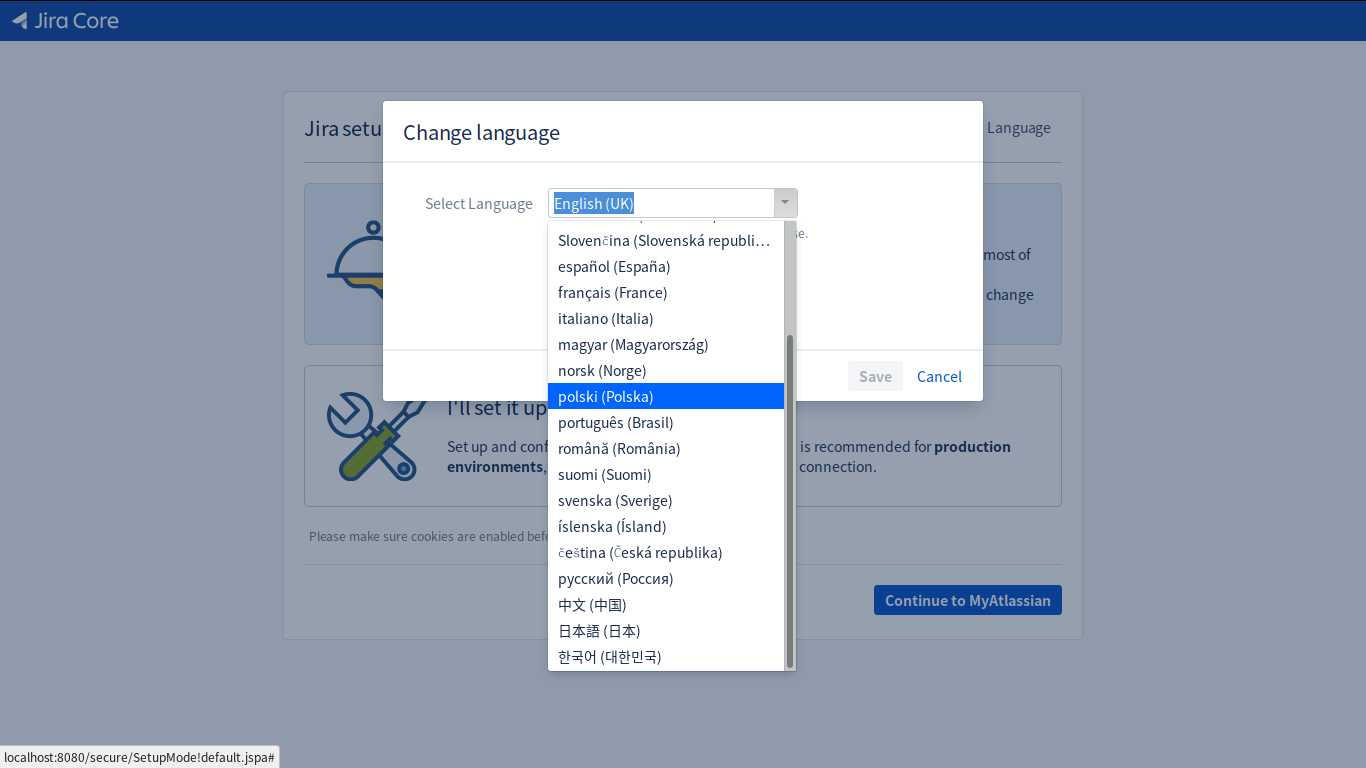Image resolution: width=1366 pixels, height=768 pixels.
Task: Select español (España) from the list
Action: click(x=666, y=266)
